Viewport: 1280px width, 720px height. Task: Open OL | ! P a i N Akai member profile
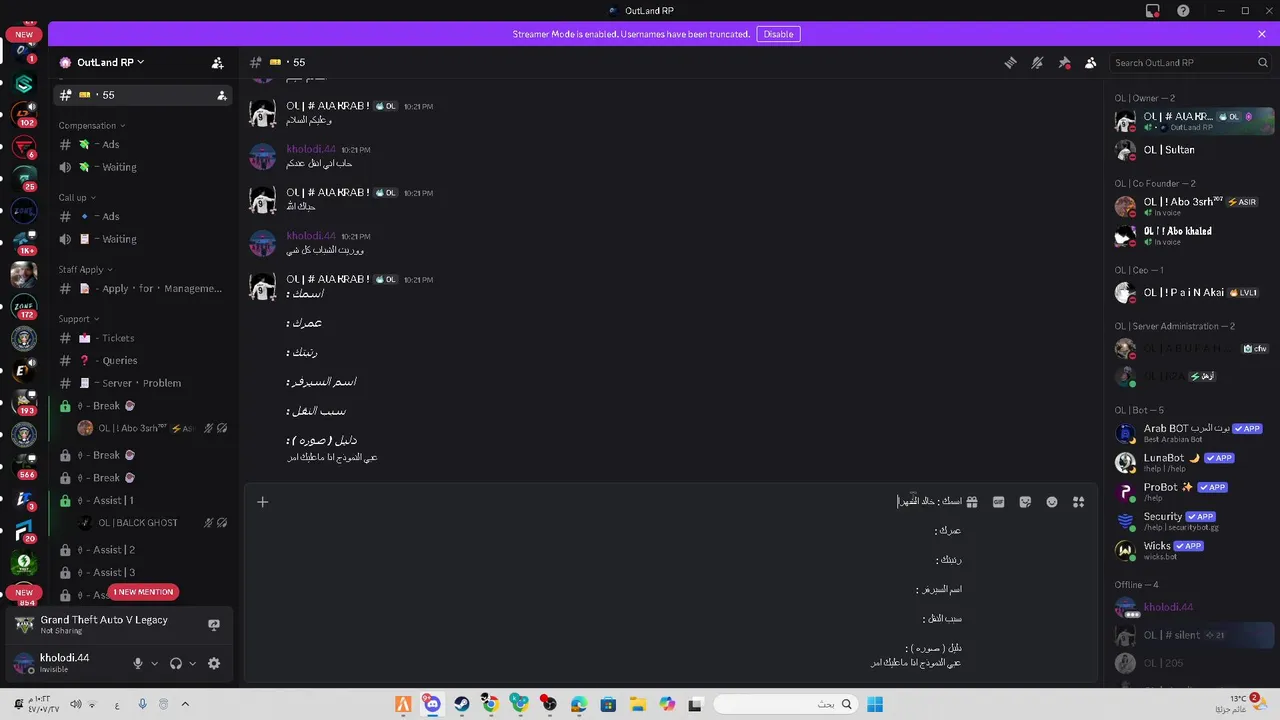tap(1194, 293)
